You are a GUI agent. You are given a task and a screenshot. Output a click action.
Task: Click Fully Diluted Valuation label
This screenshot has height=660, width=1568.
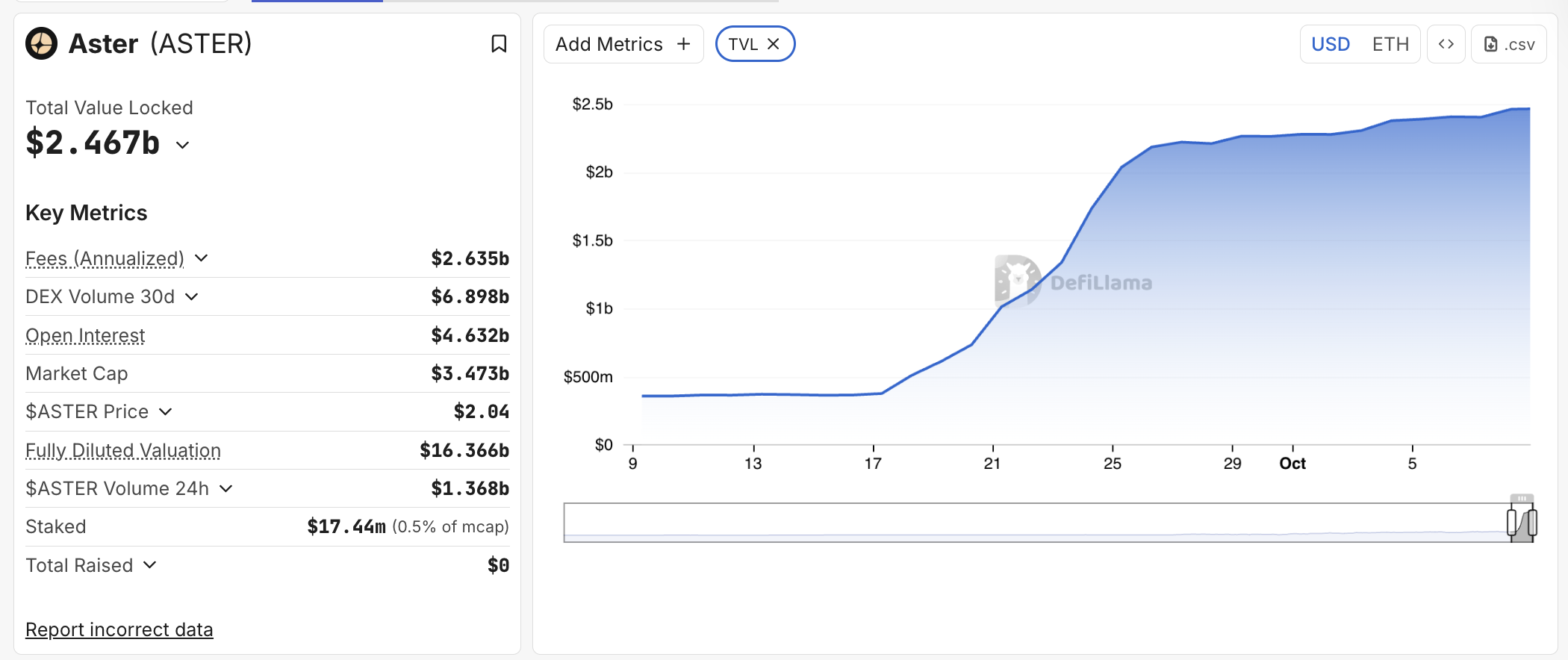coord(123,451)
